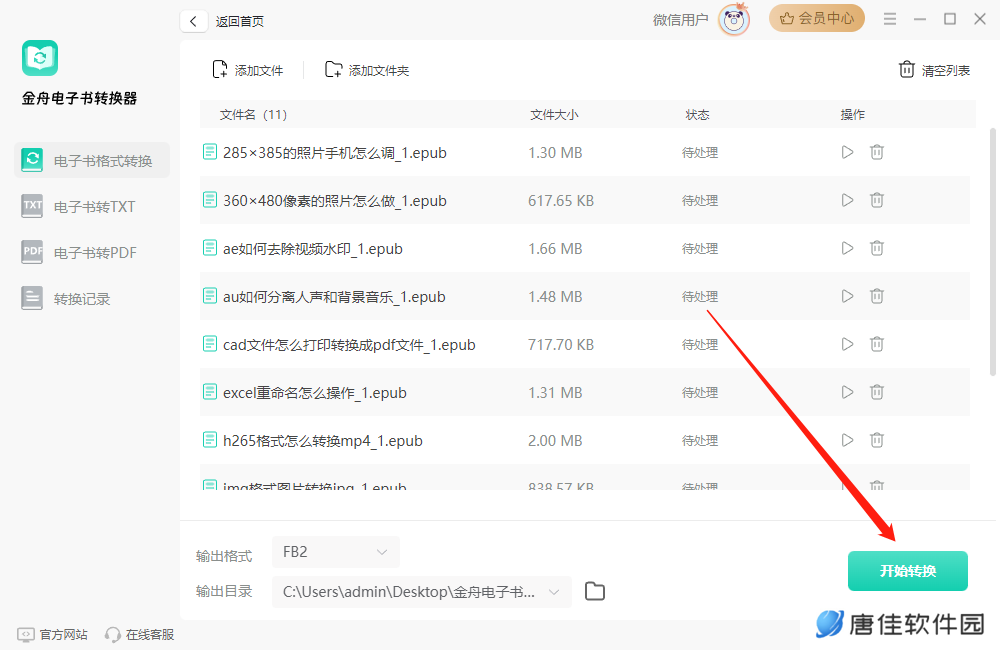Click the 文件名 (11) column header

[x=253, y=115]
